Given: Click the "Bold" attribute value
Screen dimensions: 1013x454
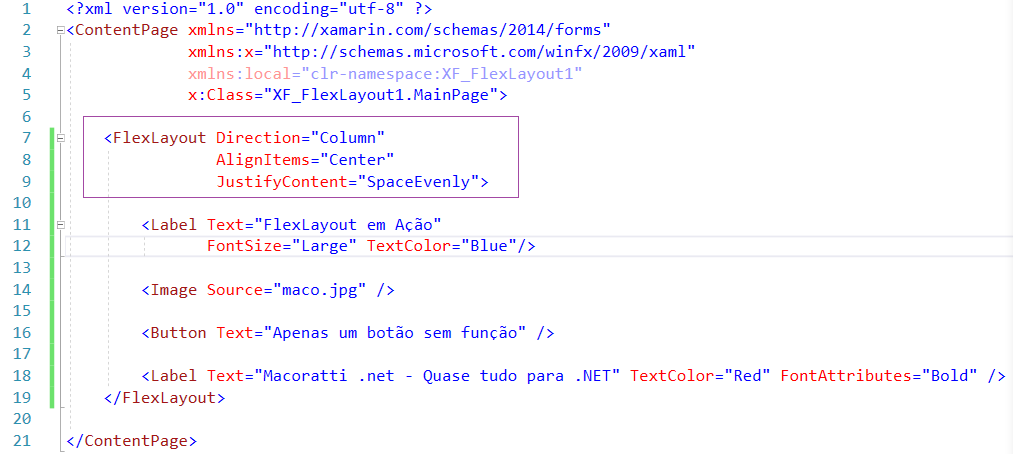Looking at the screenshot, I should tap(949, 376).
